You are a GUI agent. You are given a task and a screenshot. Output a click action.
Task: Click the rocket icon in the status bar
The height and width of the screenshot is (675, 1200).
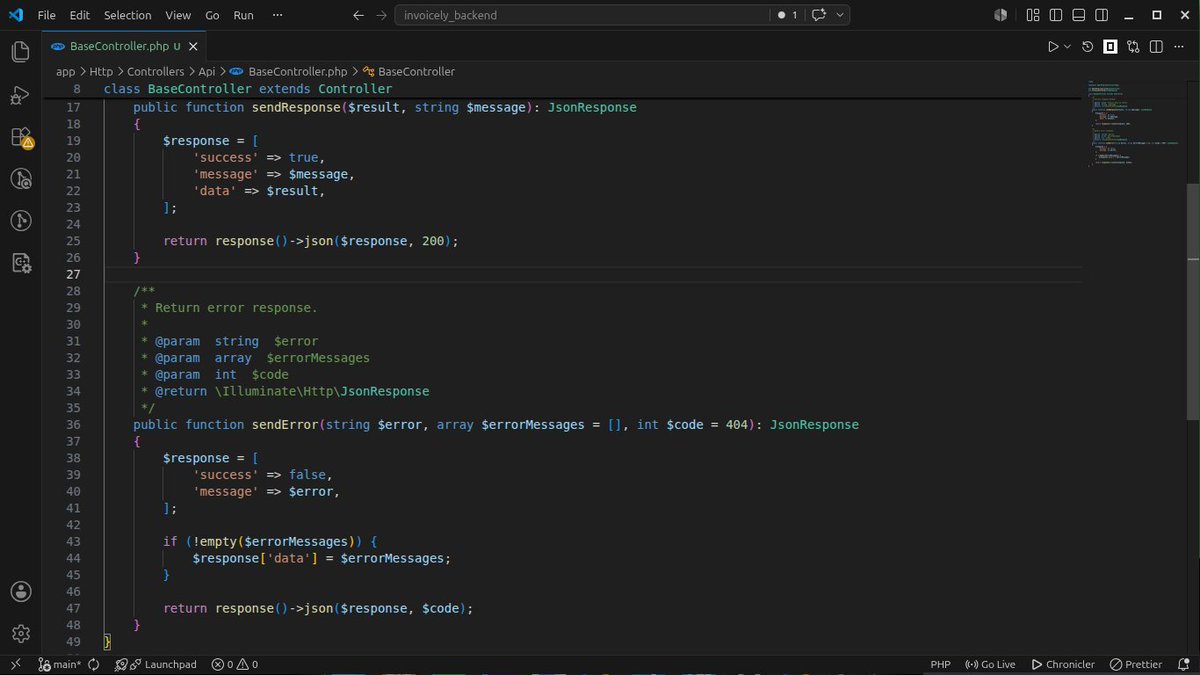point(121,664)
